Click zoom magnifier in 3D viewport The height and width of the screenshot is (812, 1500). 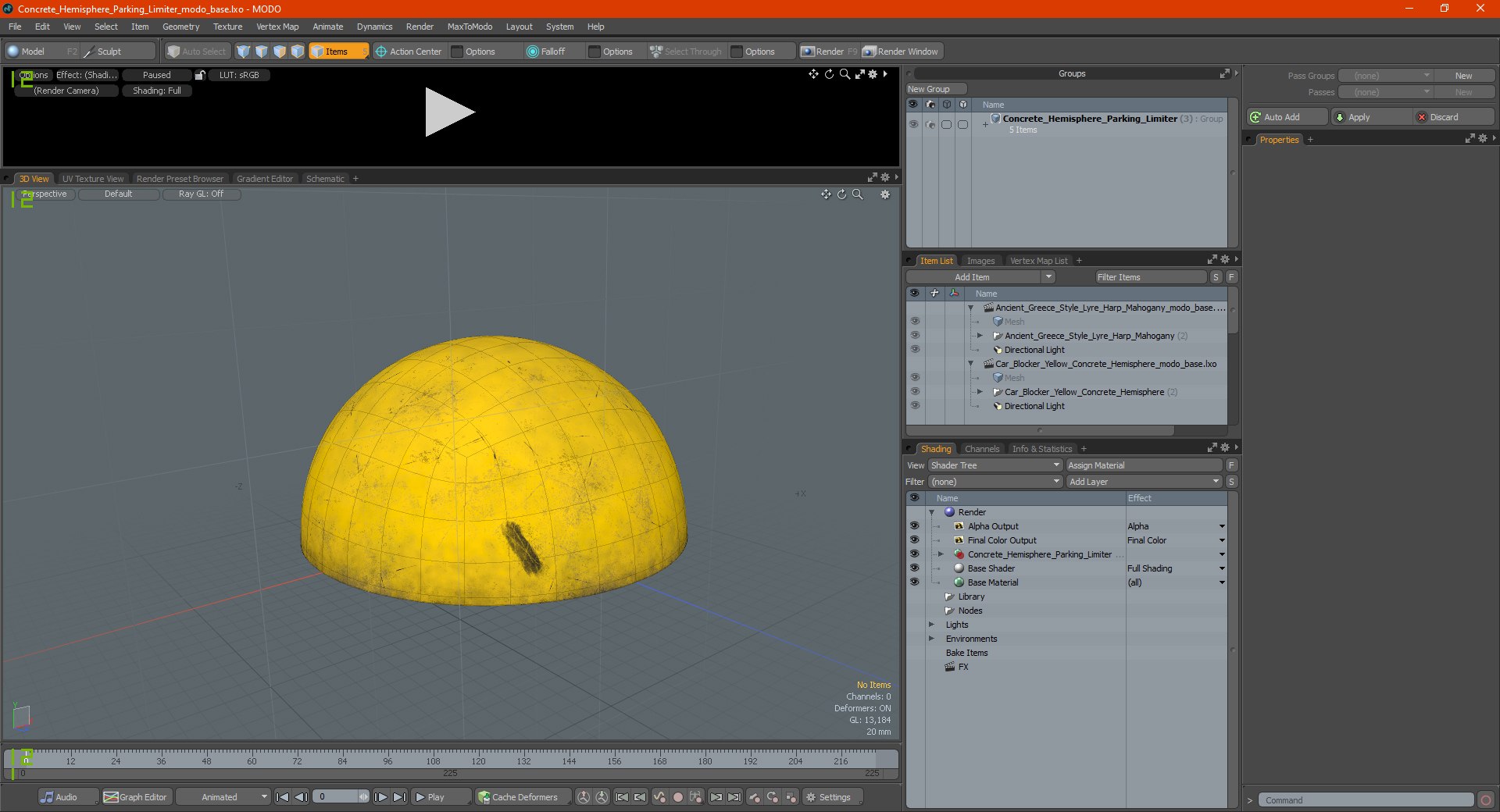[x=858, y=194]
